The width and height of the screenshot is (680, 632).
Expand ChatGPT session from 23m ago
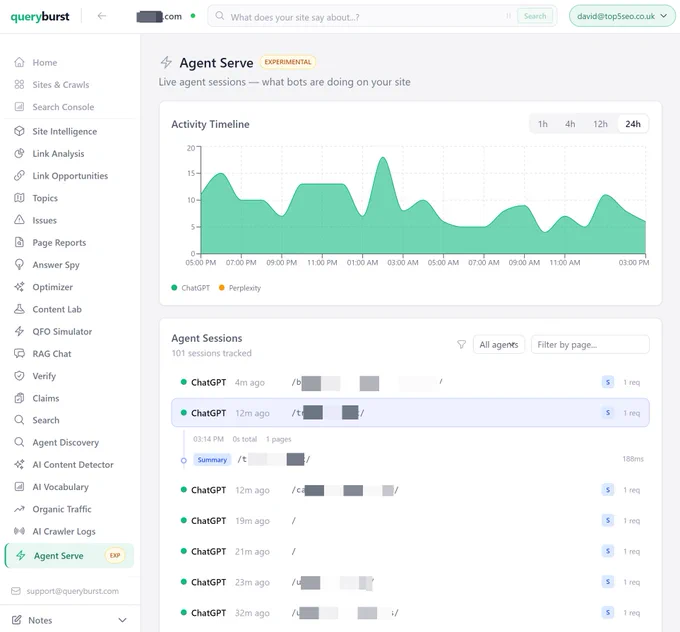(410, 582)
